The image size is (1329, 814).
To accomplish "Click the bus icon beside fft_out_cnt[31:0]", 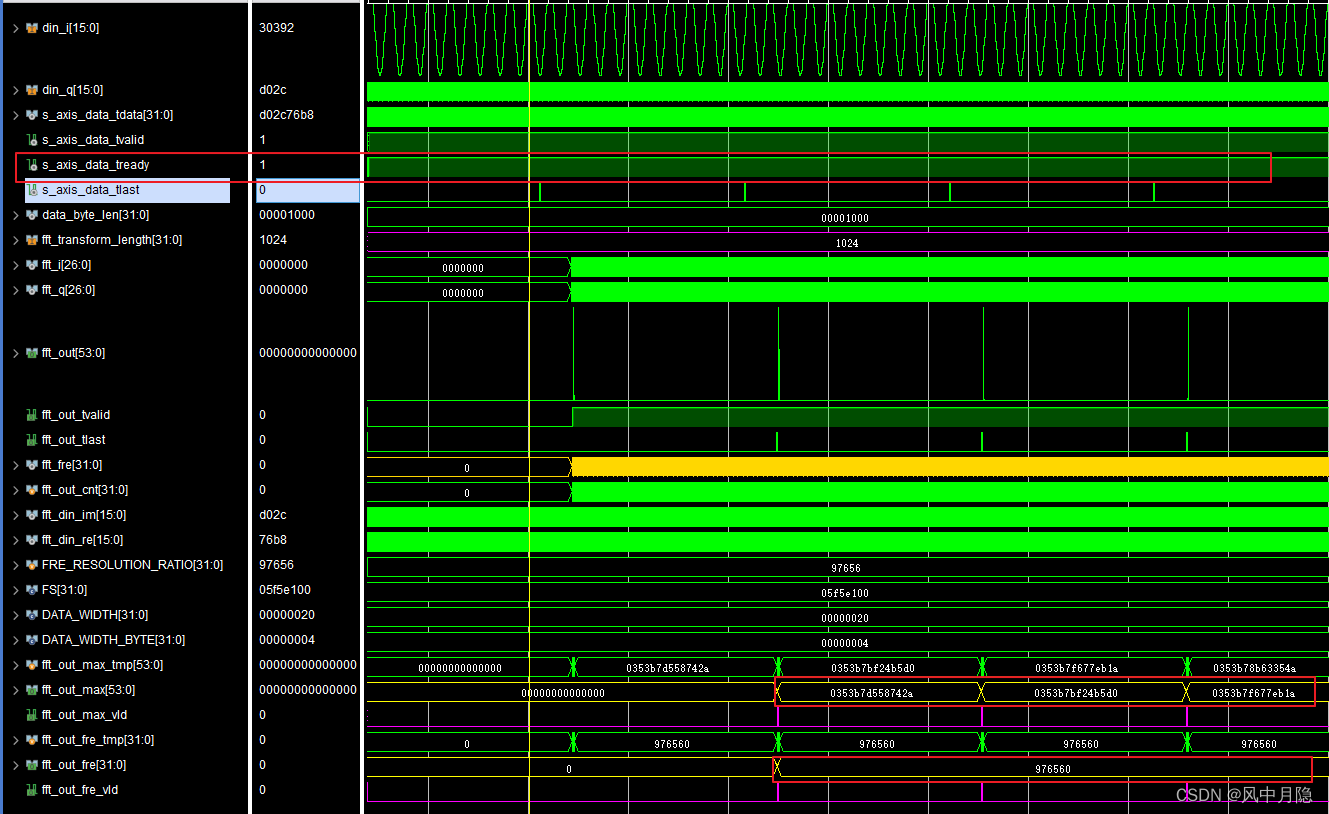I will point(32,490).
